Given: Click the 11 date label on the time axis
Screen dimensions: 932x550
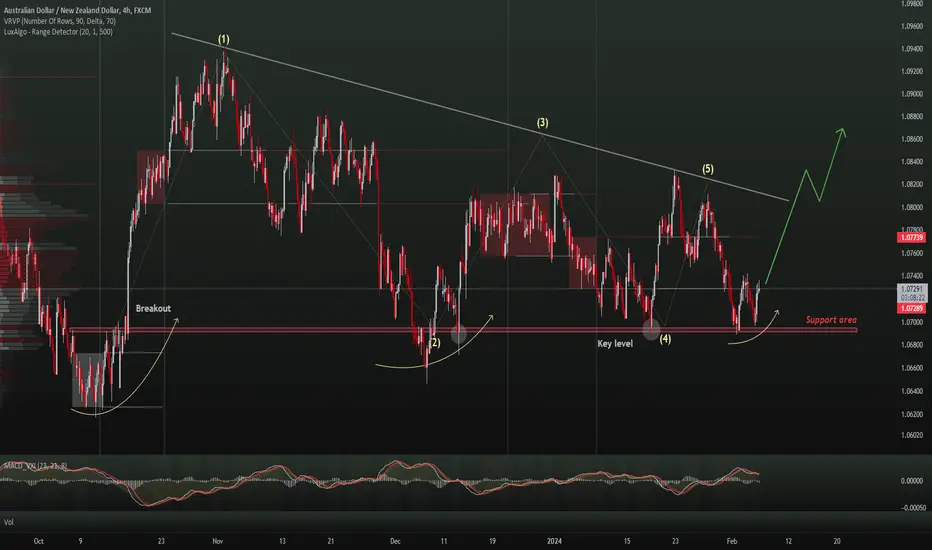Looking at the screenshot, I should tap(443, 541).
